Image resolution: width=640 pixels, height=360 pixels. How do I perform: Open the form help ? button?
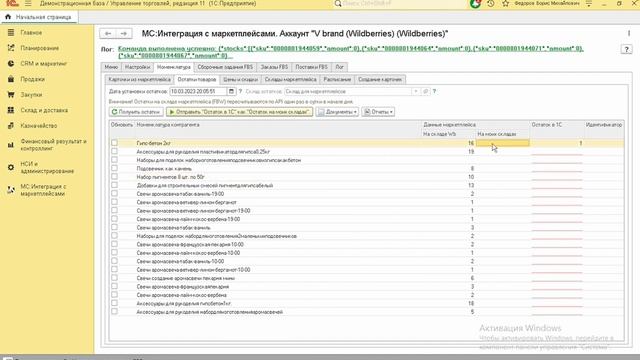click(x=627, y=49)
